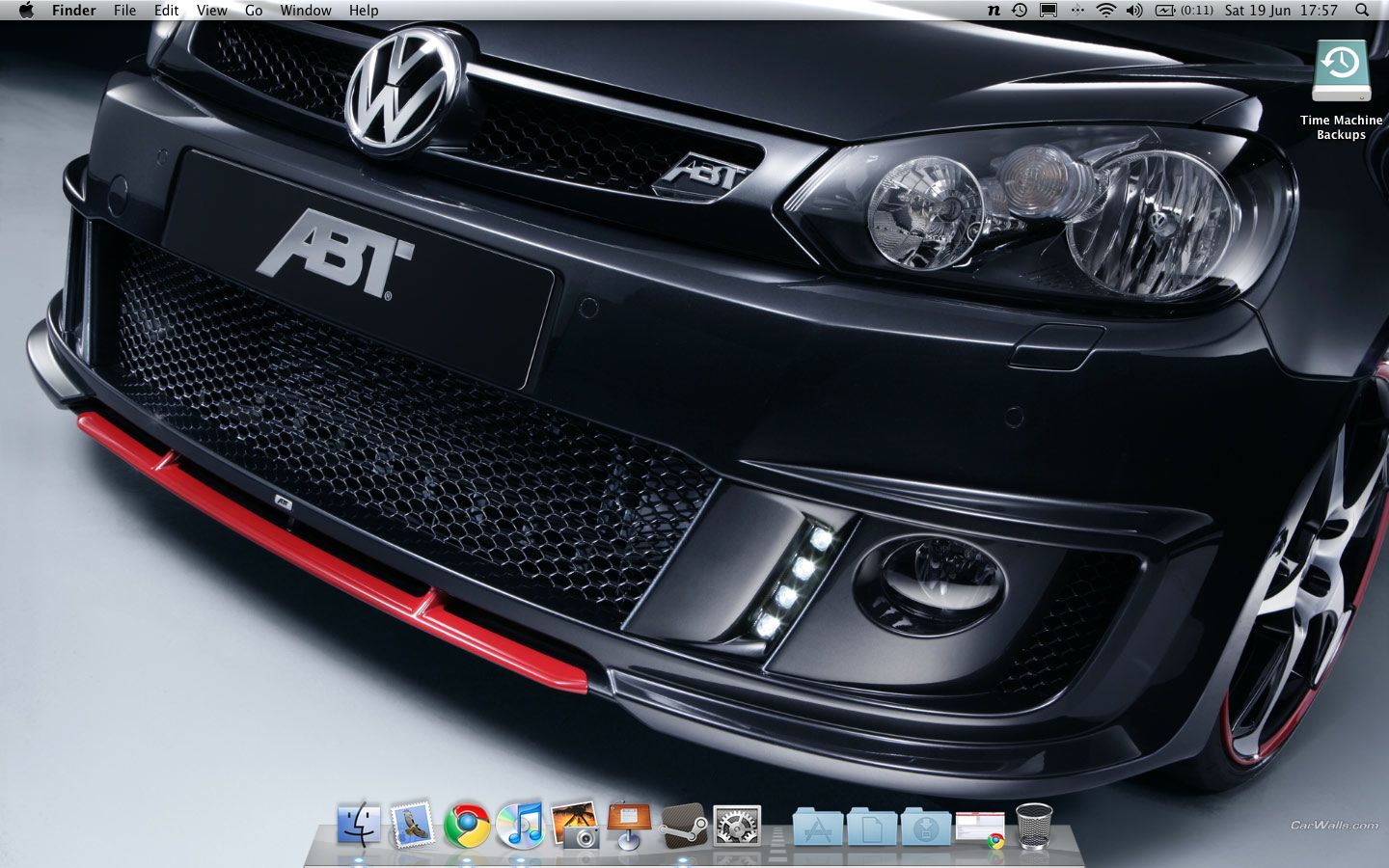This screenshot has width=1389, height=868.
Task: Open System Preferences from the Dock
Action: pos(737,826)
